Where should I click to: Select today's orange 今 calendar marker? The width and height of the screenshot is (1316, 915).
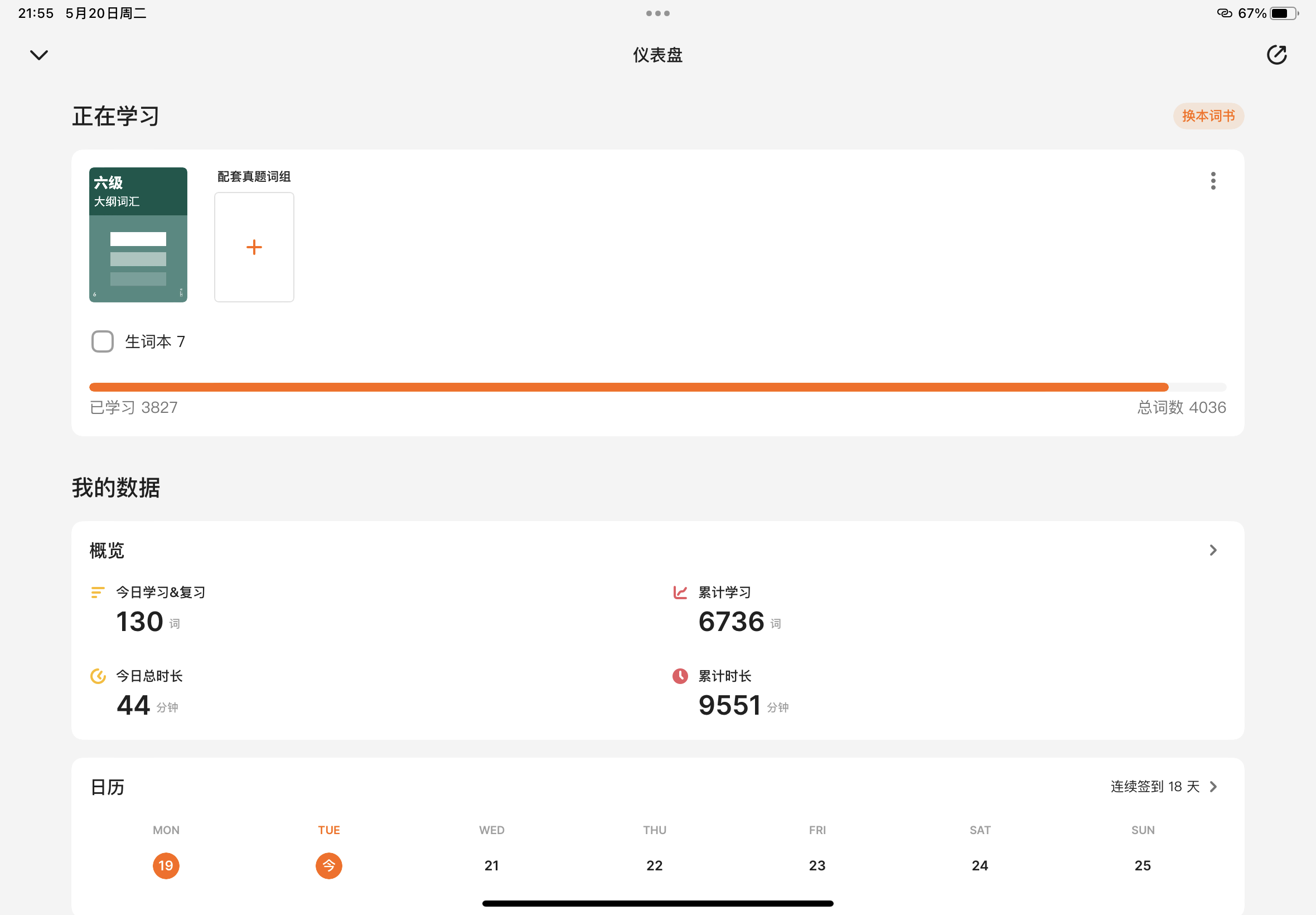pos(329,865)
